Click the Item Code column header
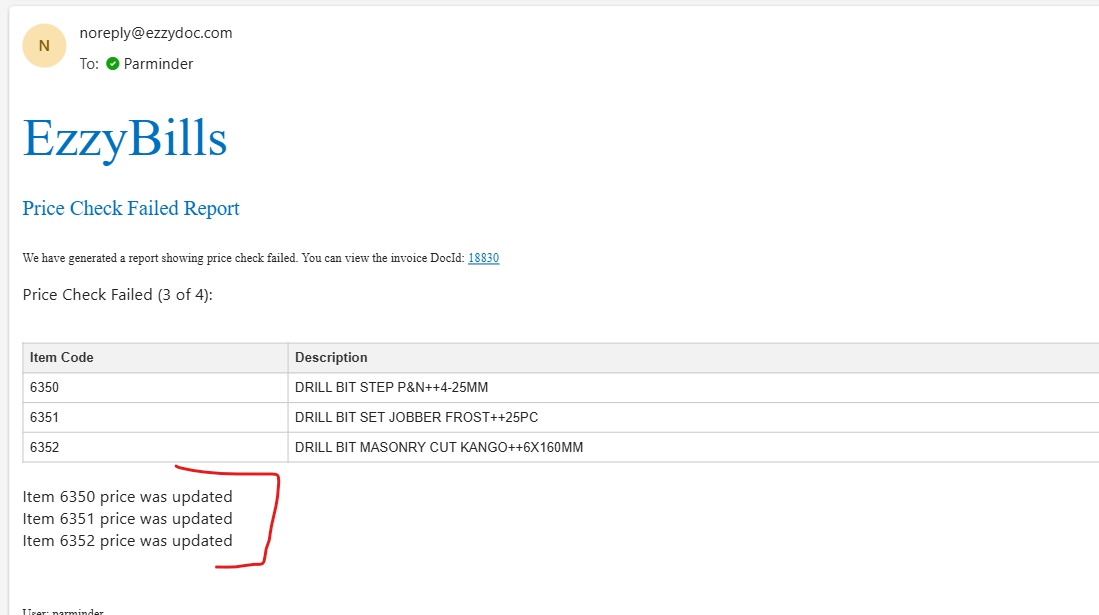The image size is (1099, 615). tap(156, 358)
